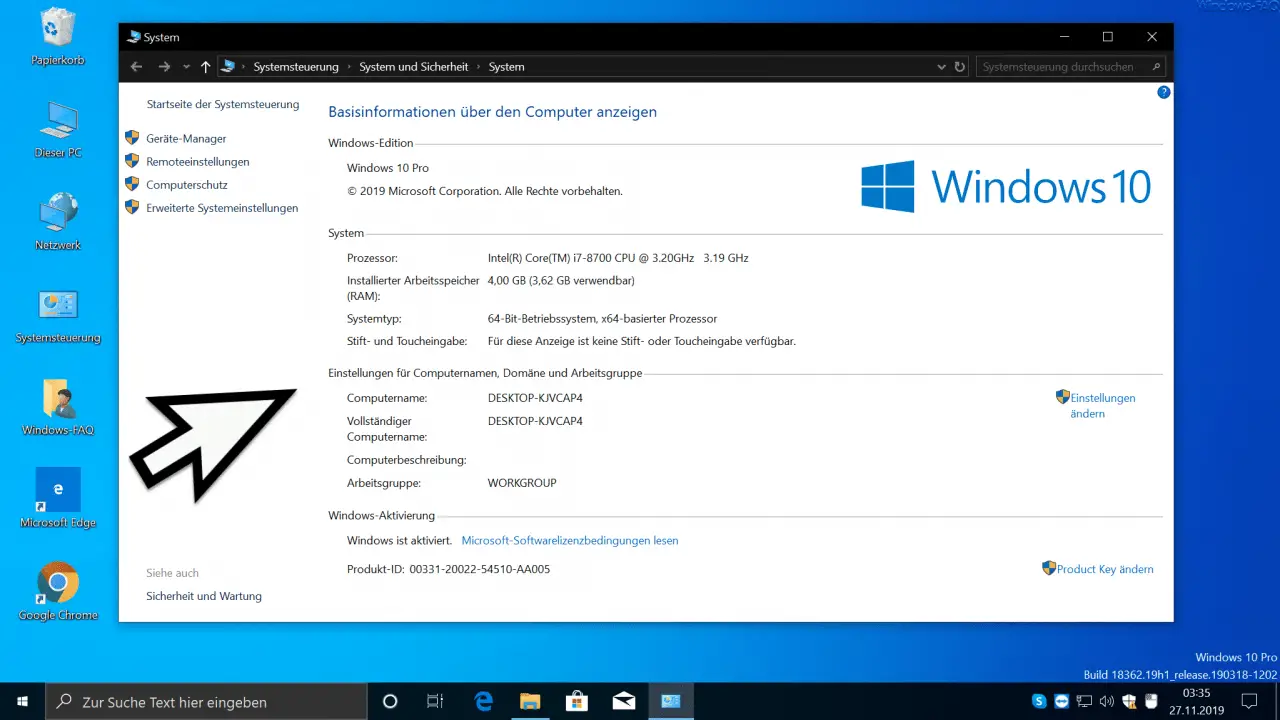Select Systemsteuerung desktop icon
Viewport: 1280px width, 720px height.
point(58,315)
